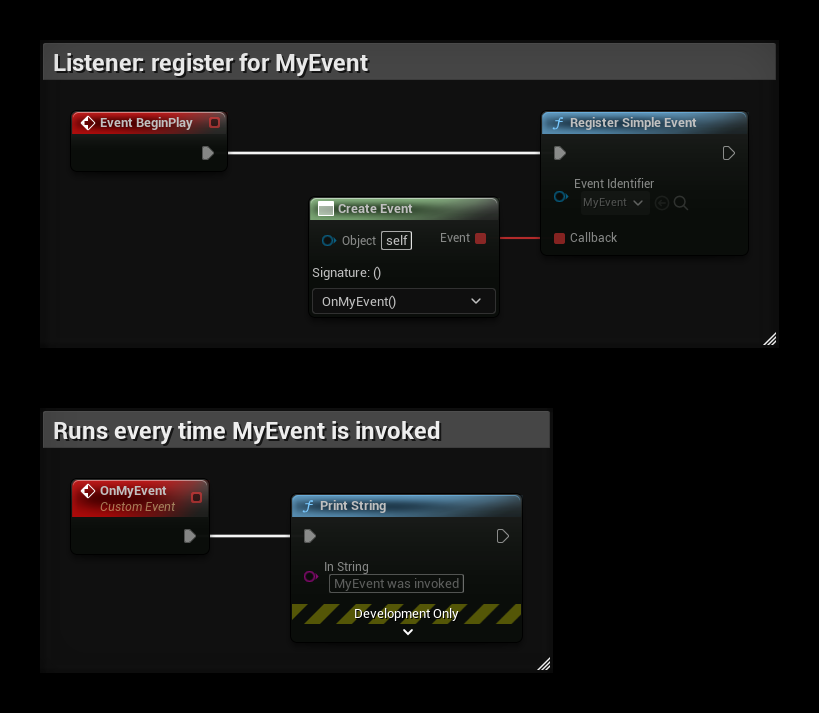Viewport: 819px width, 713px height.
Task: Click the Signature: () label
Action: click(x=346, y=273)
